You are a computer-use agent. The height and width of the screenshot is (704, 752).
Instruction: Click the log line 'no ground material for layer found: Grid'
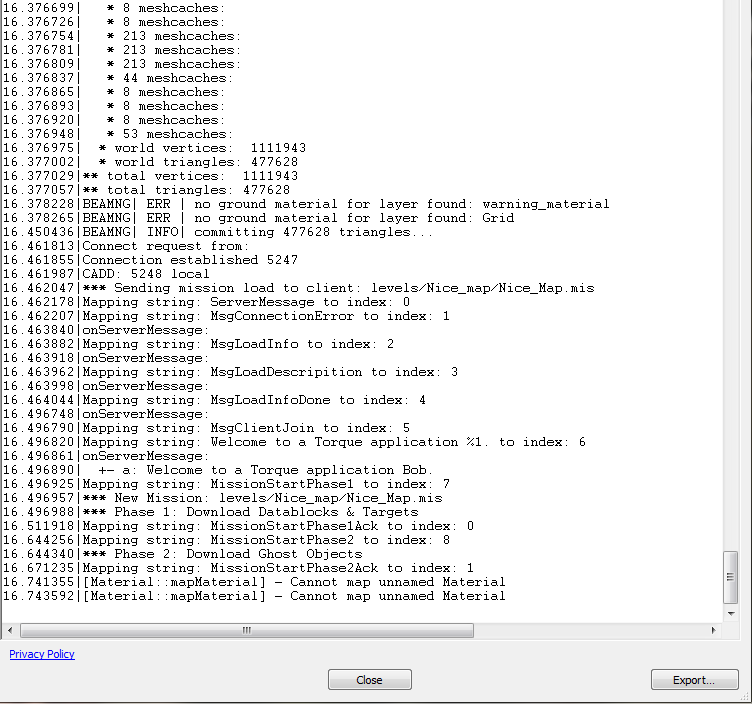[x=258, y=218]
